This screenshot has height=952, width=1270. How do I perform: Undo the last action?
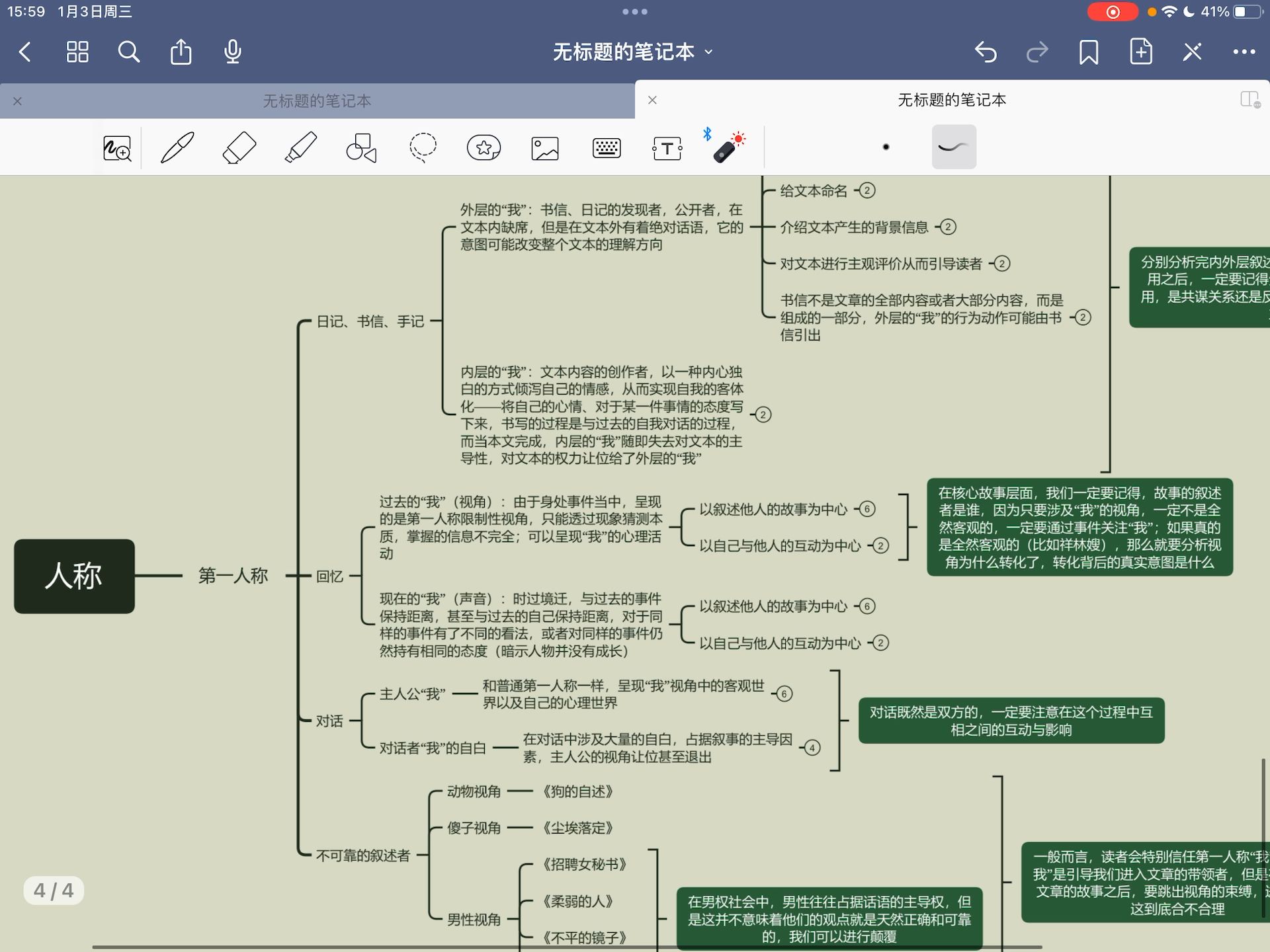click(986, 52)
